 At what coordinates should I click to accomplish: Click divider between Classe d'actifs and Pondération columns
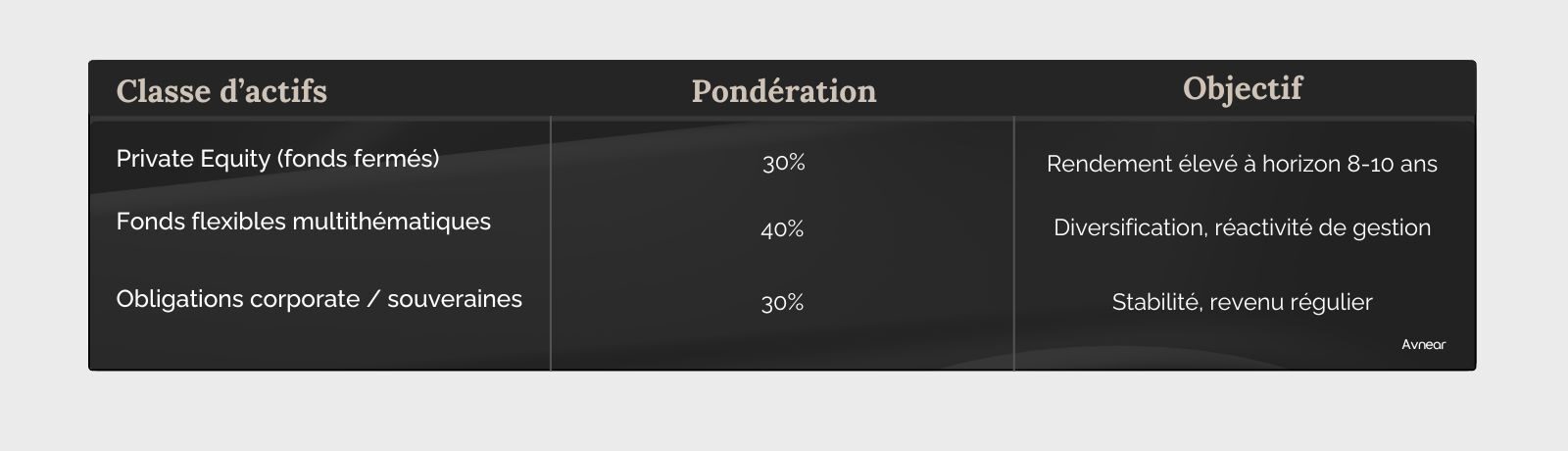tap(551, 243)
